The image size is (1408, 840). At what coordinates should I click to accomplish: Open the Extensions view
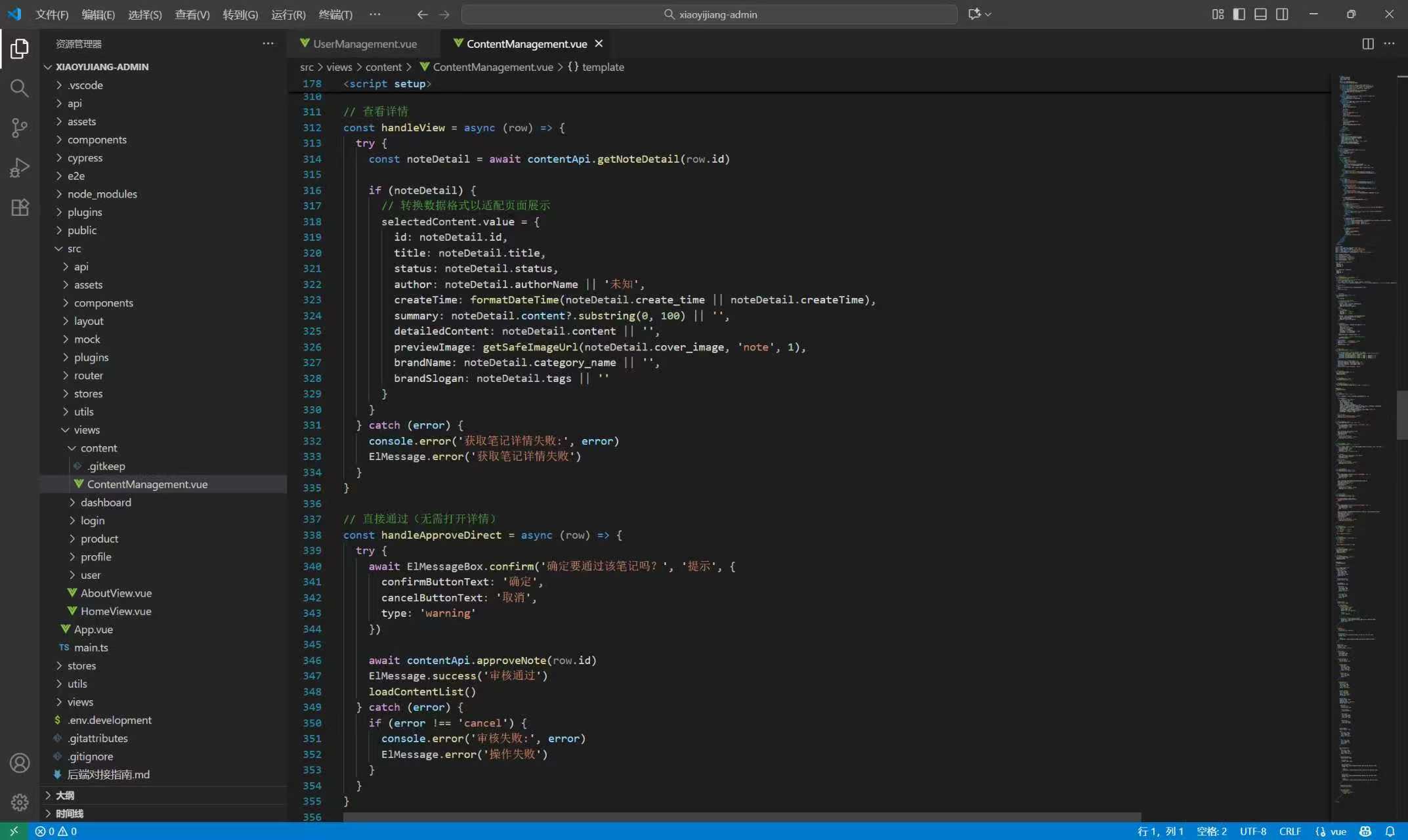tap(20, 207)
